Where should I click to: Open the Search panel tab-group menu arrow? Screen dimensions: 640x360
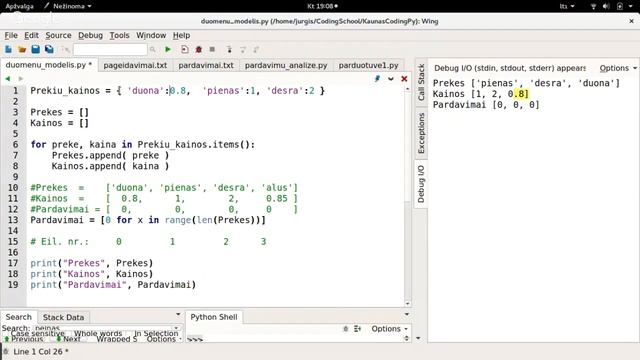tap(178, 314)
